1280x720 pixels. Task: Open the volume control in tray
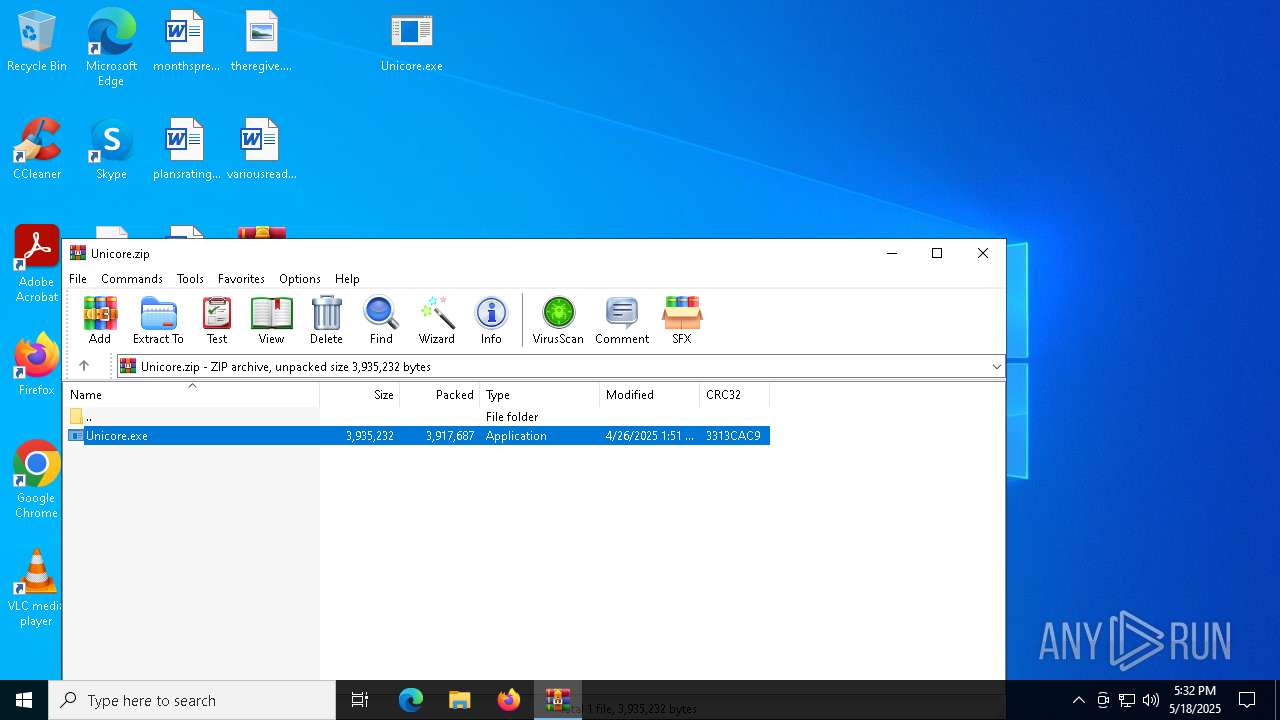[1151, 700]
